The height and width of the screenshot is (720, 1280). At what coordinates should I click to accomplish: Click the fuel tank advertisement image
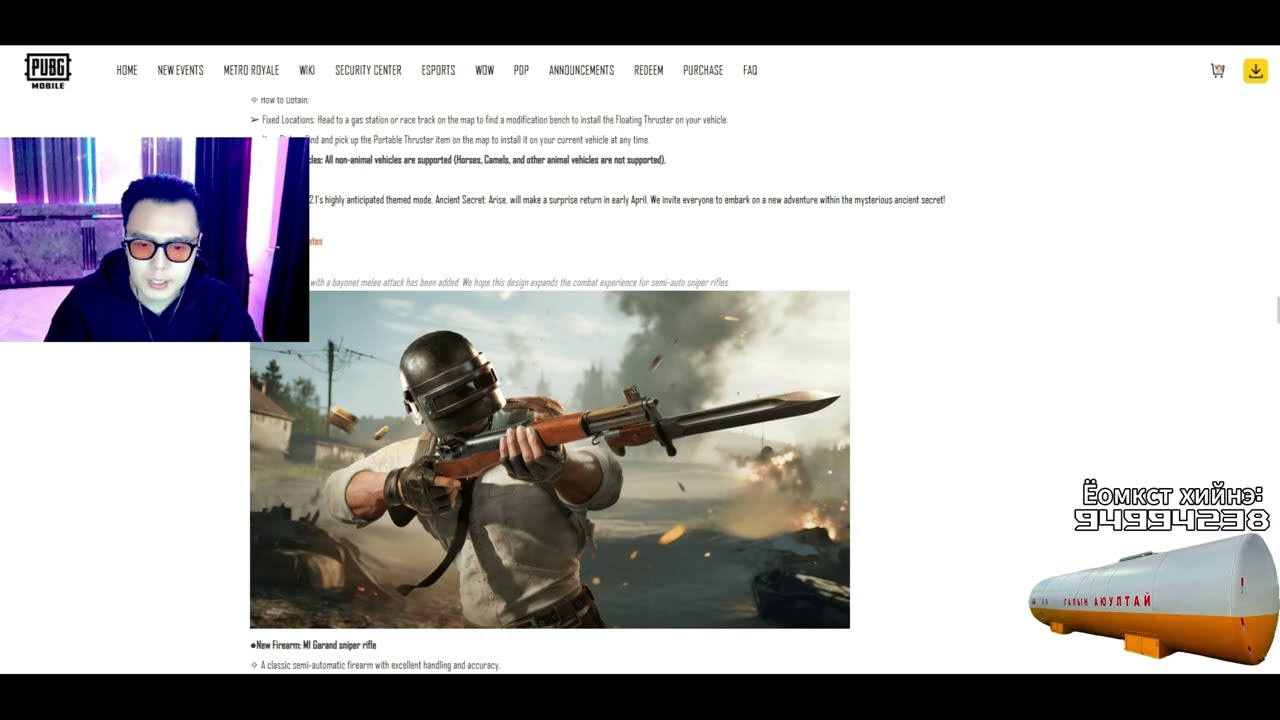(1154, 600)
